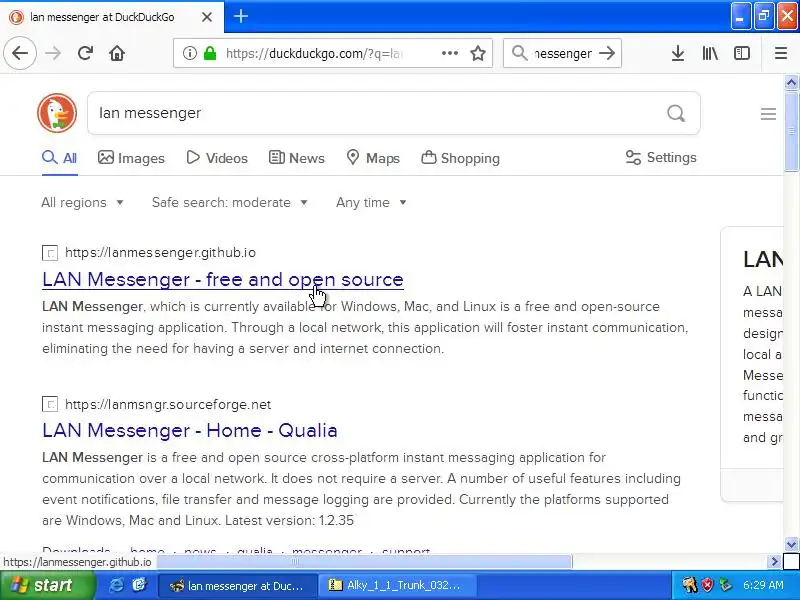Click lan messenger taskbar button

pyautogui.click(x=237, y=585)
